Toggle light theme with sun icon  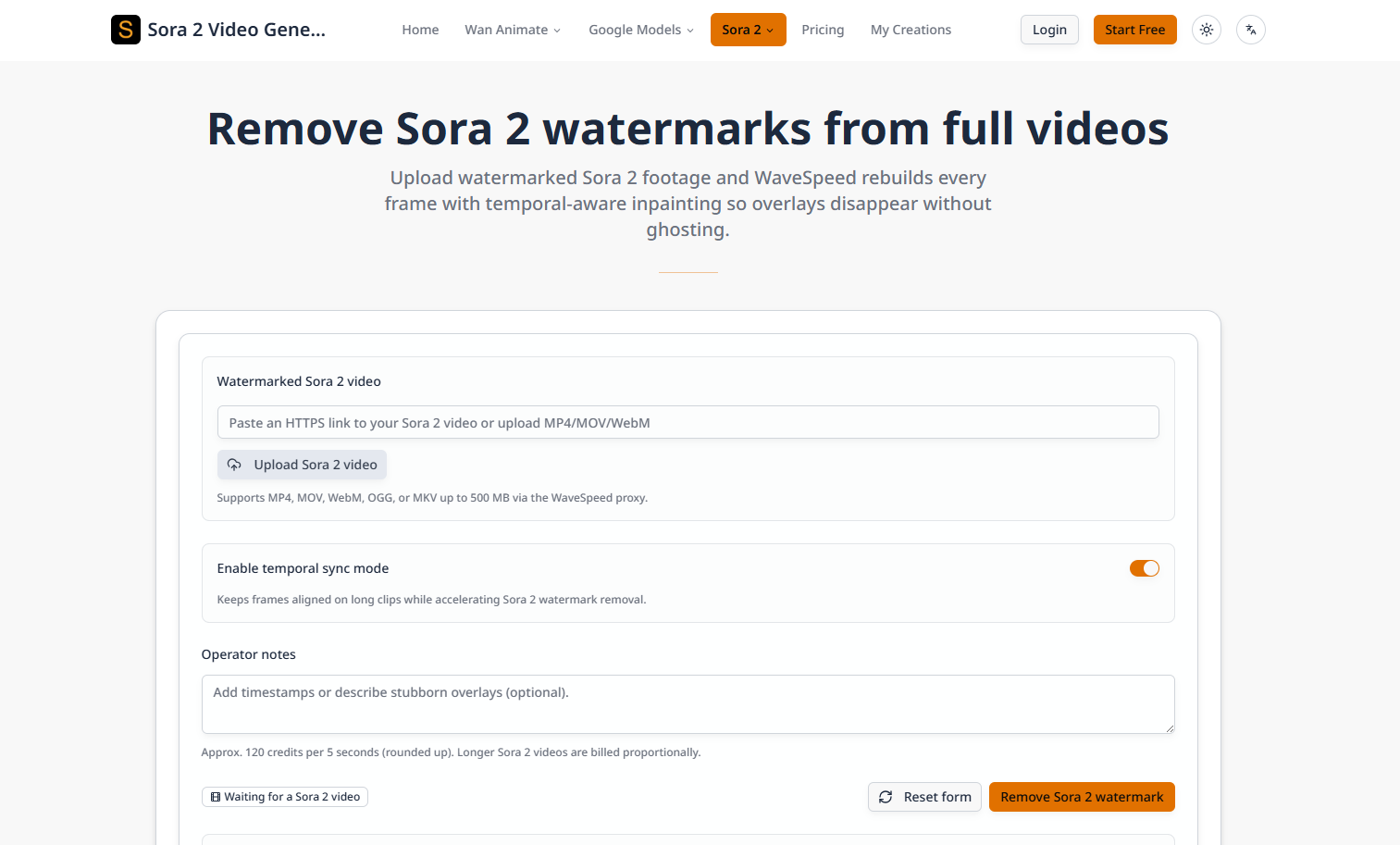1206,30
